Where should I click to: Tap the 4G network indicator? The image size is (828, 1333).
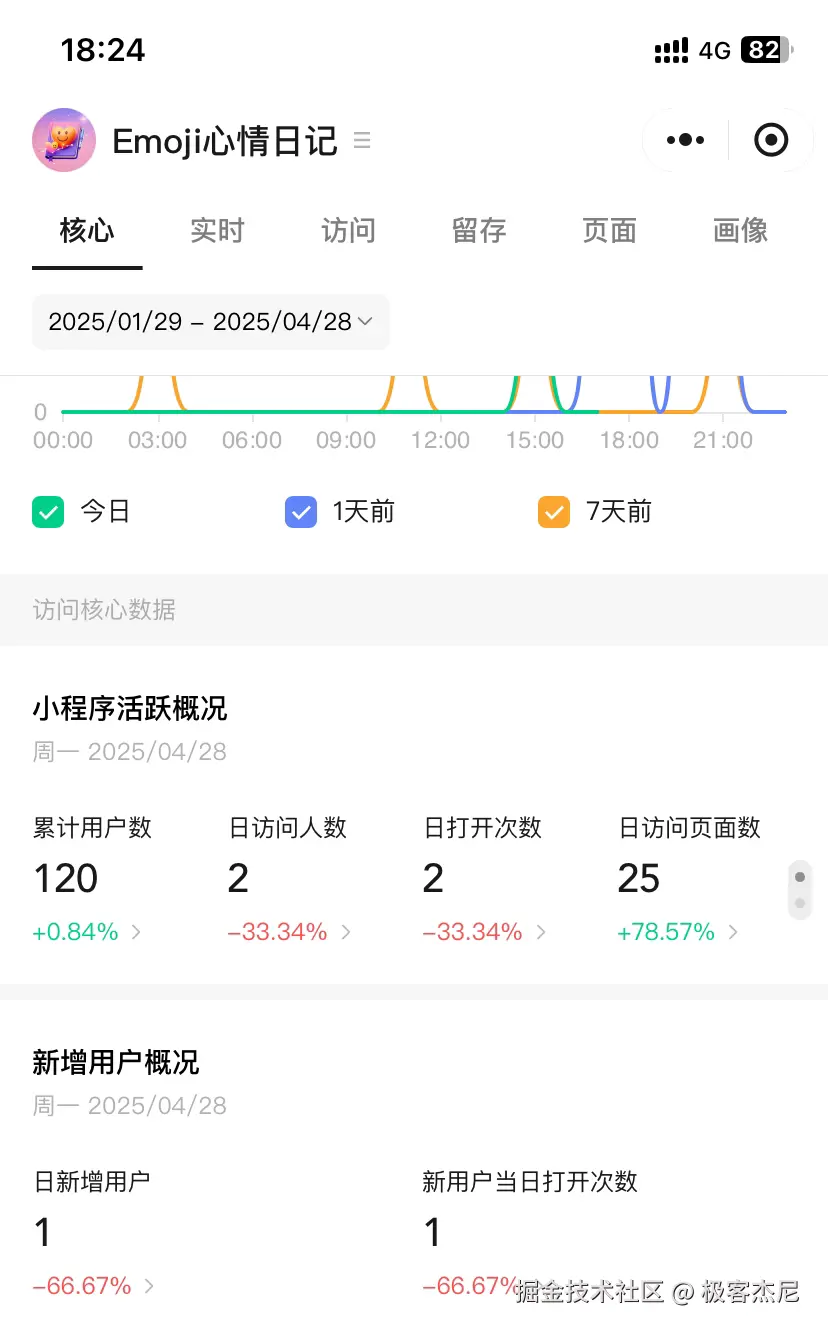[x=717, y=50]
